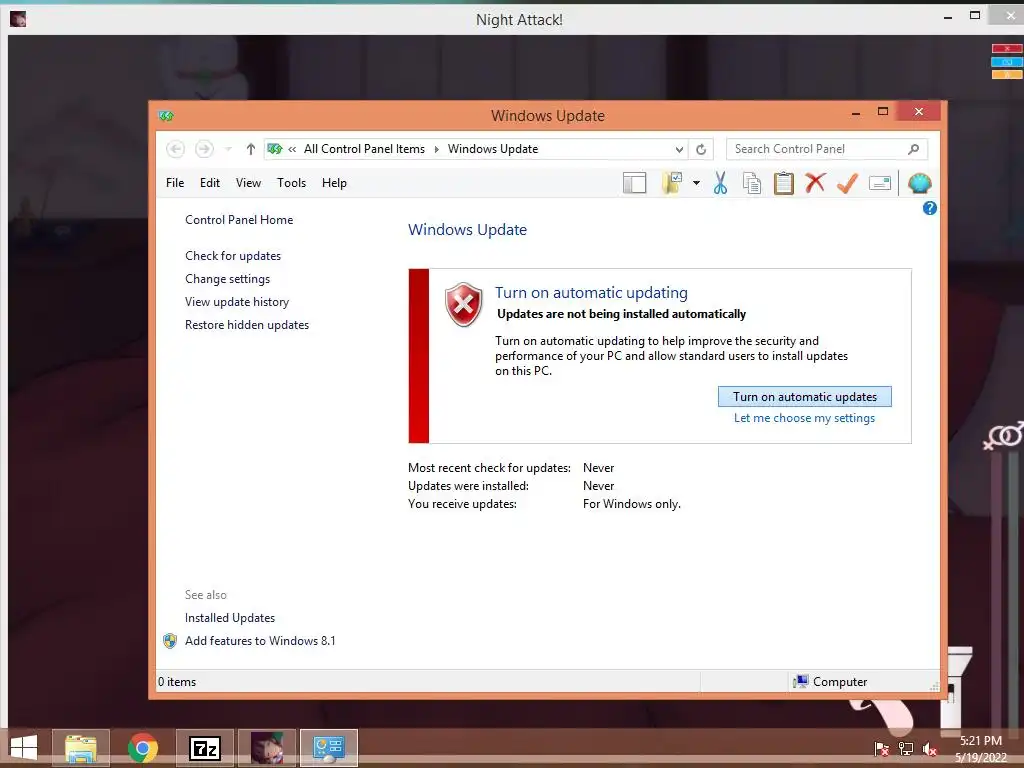Viewport: 1024px width, 768px height.
Task: Click Add features to Windows 8.1
Action: (x=260, y=641)
